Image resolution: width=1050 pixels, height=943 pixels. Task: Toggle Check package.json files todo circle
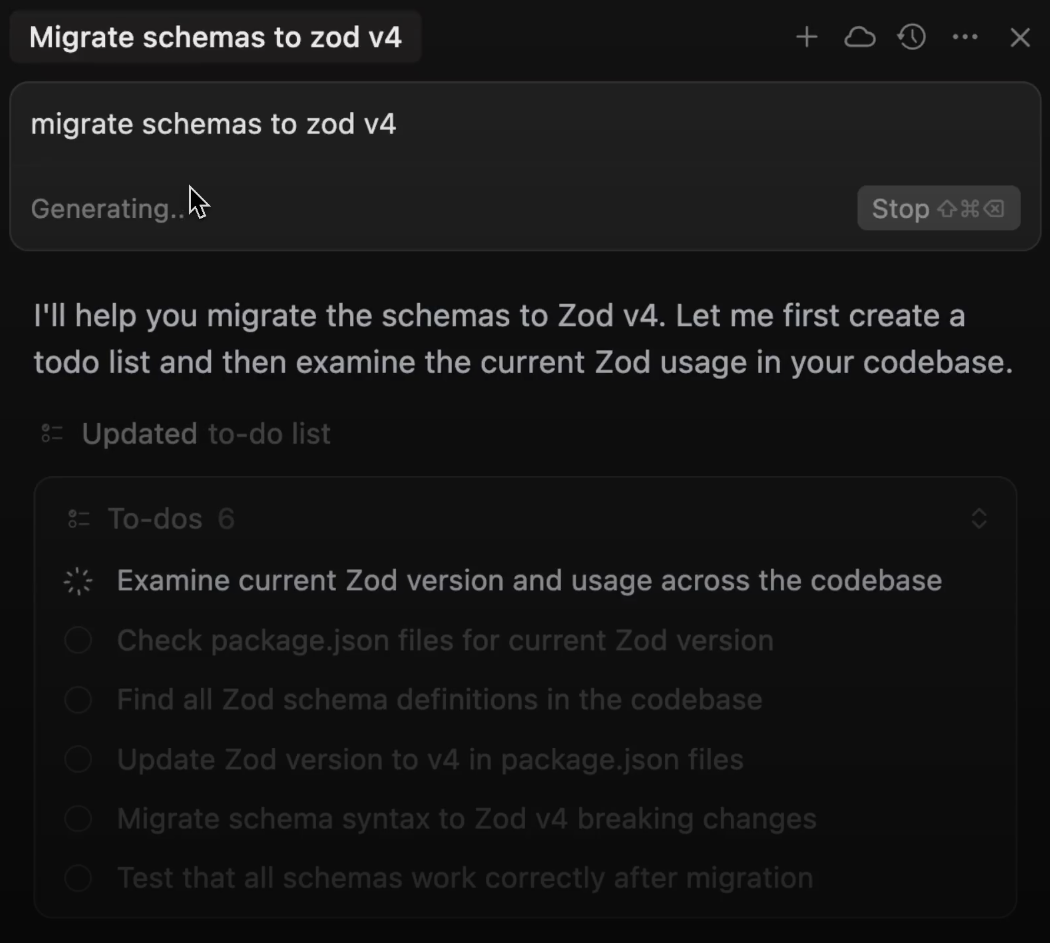pyautogui.click(x=78, y=641)
